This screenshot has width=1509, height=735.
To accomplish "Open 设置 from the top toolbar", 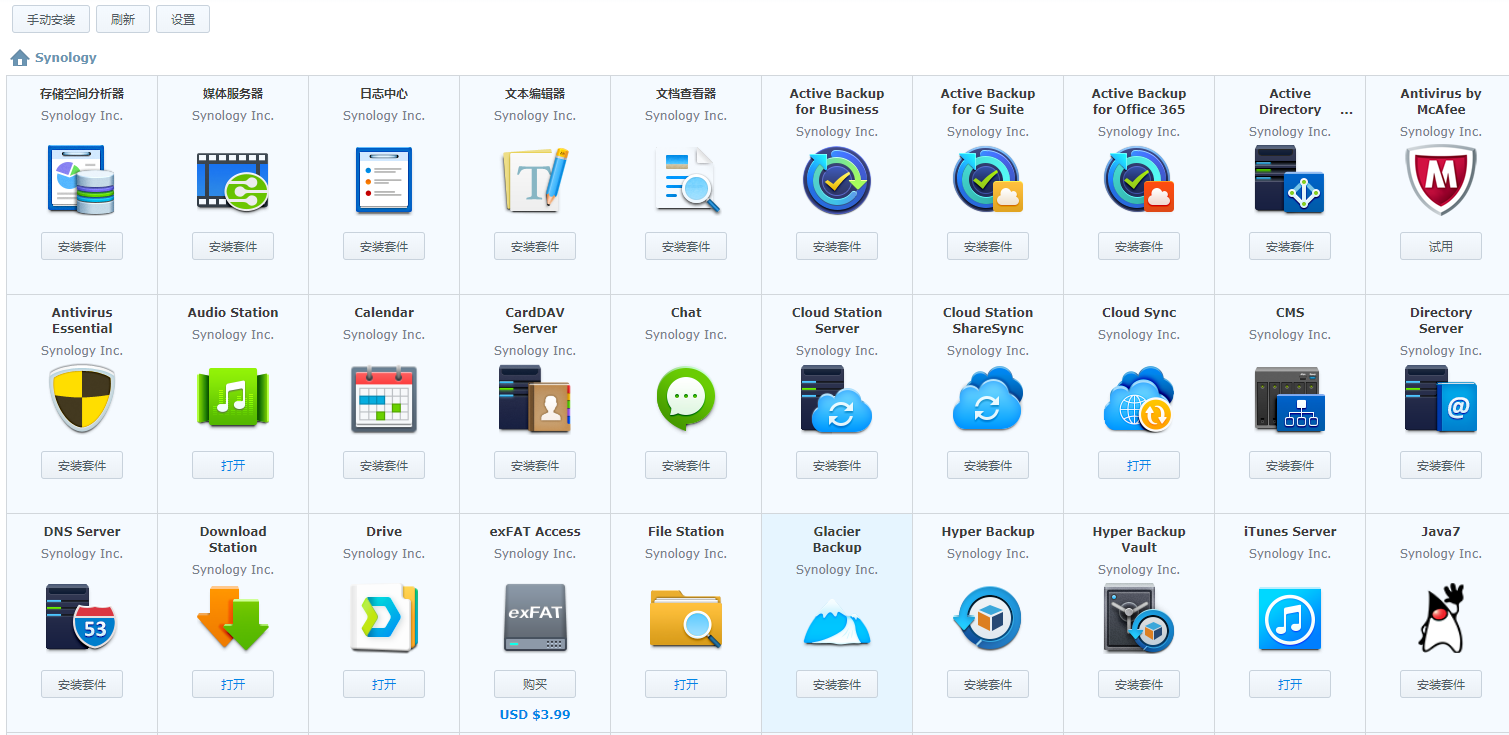I will point(183,20).
